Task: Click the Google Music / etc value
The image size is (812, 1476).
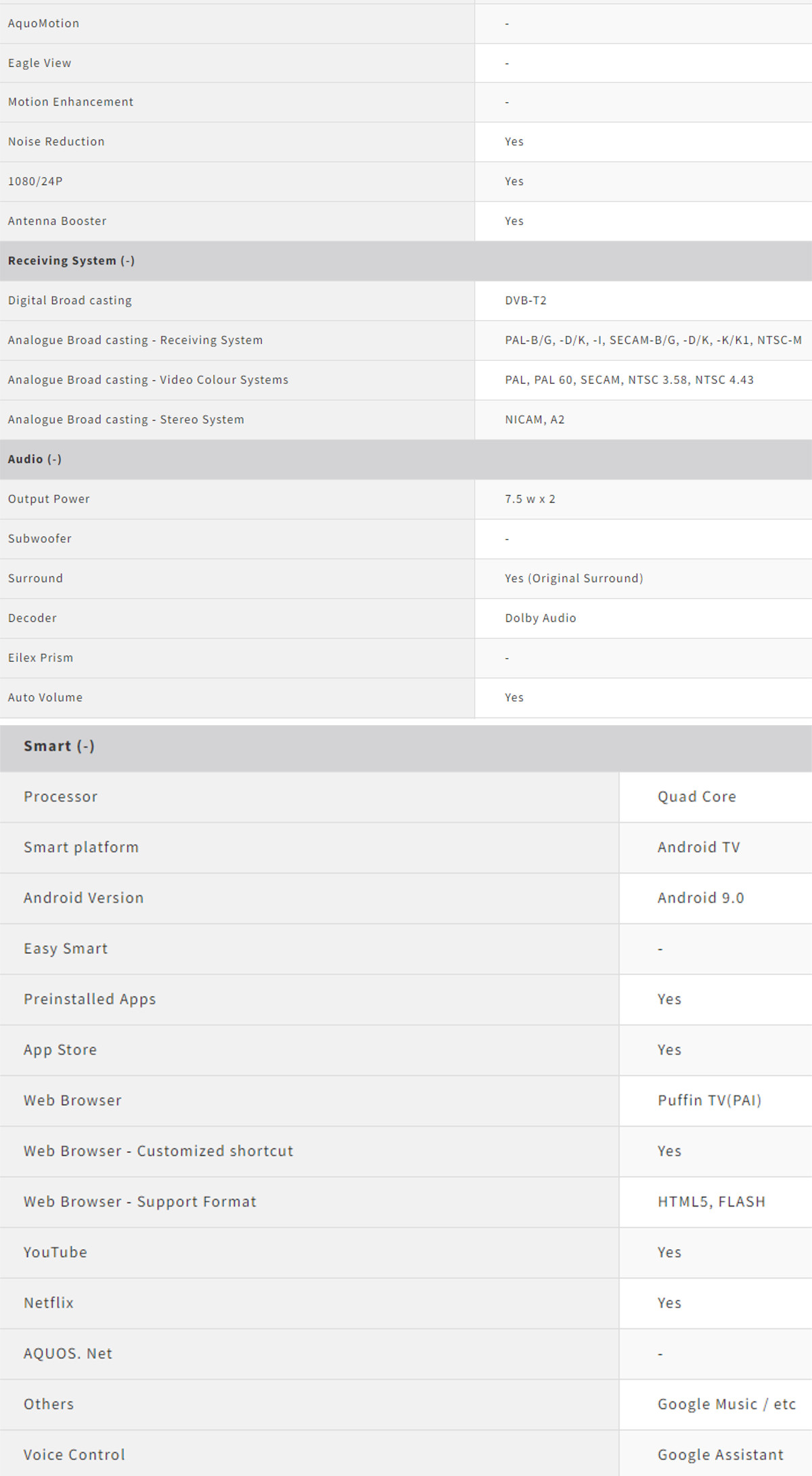Action: pyautogui.click(x=727, y=1404)
